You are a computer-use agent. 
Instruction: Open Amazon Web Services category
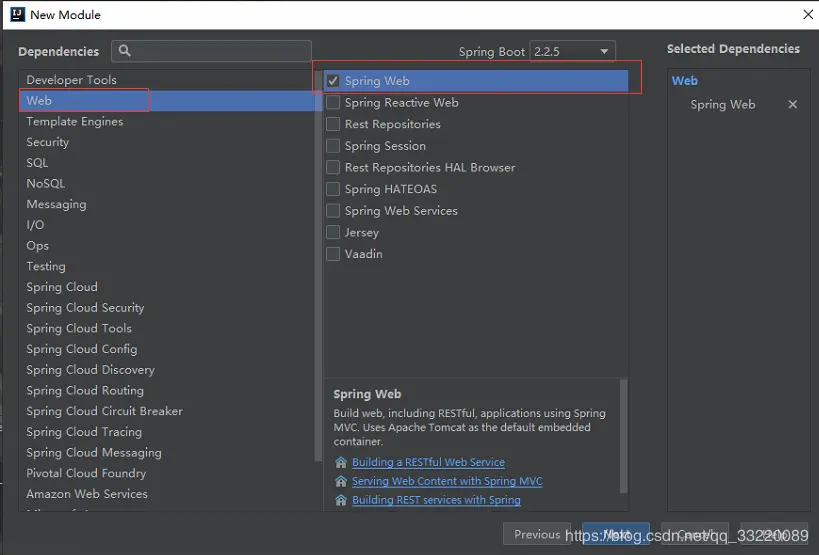(167, 494)
